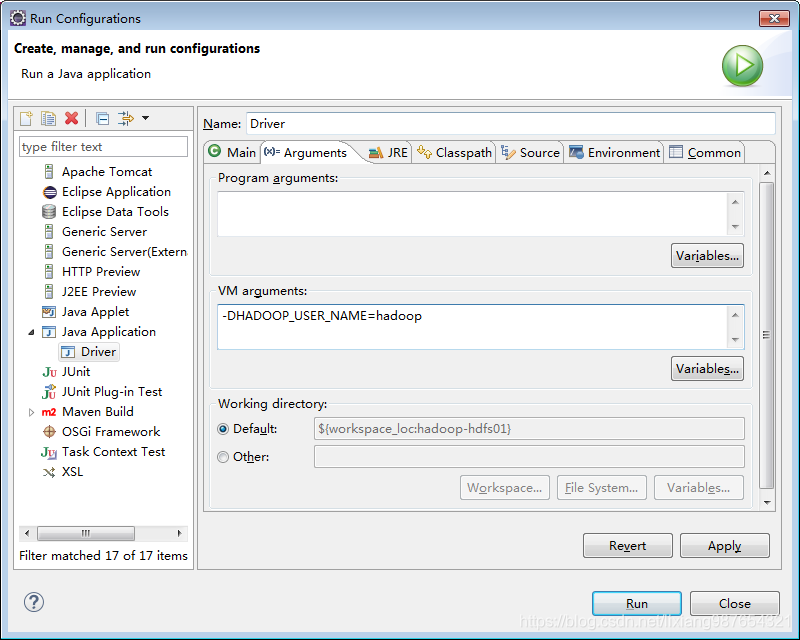Click the XSL icon in tree

pos(49,472)
